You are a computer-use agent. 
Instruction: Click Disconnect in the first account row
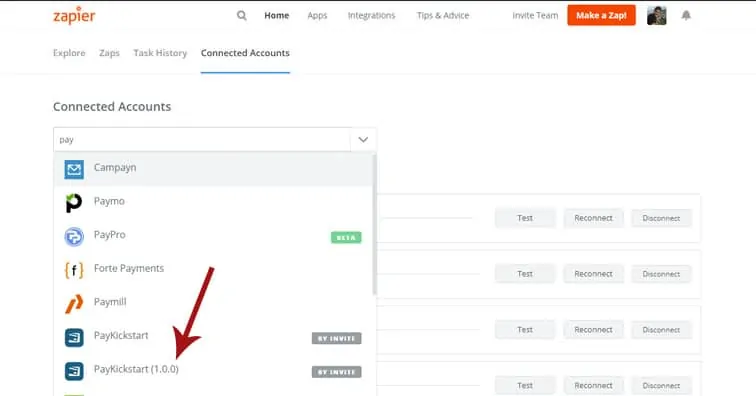(662, 218)
